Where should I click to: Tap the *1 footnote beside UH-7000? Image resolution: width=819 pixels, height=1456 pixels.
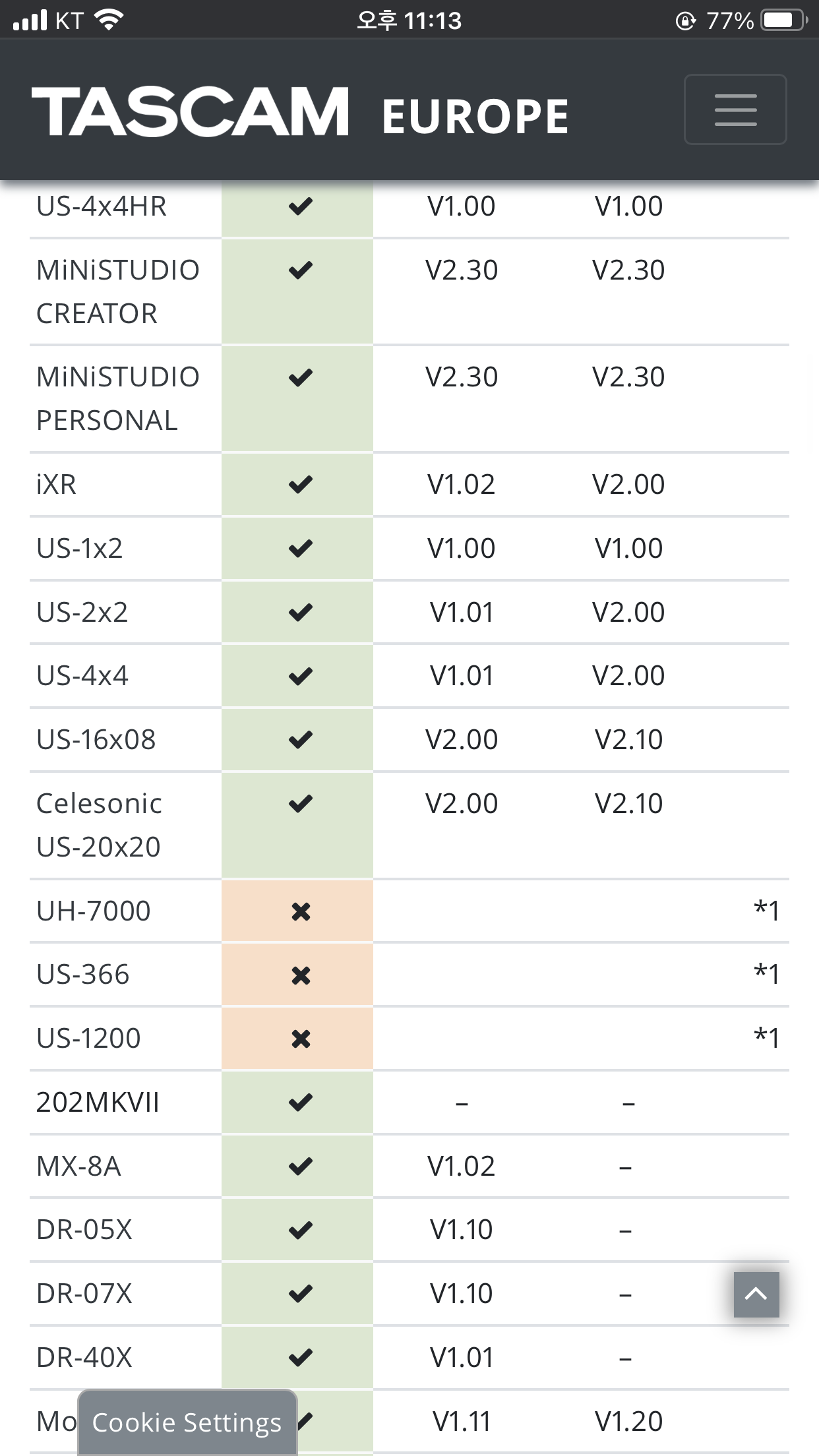pos(766,911)
